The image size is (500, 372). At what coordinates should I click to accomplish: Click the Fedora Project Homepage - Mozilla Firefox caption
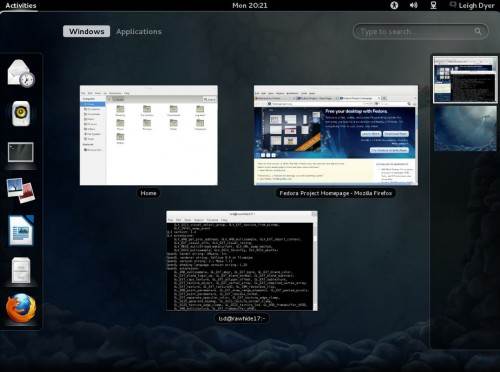click(336, 193)
